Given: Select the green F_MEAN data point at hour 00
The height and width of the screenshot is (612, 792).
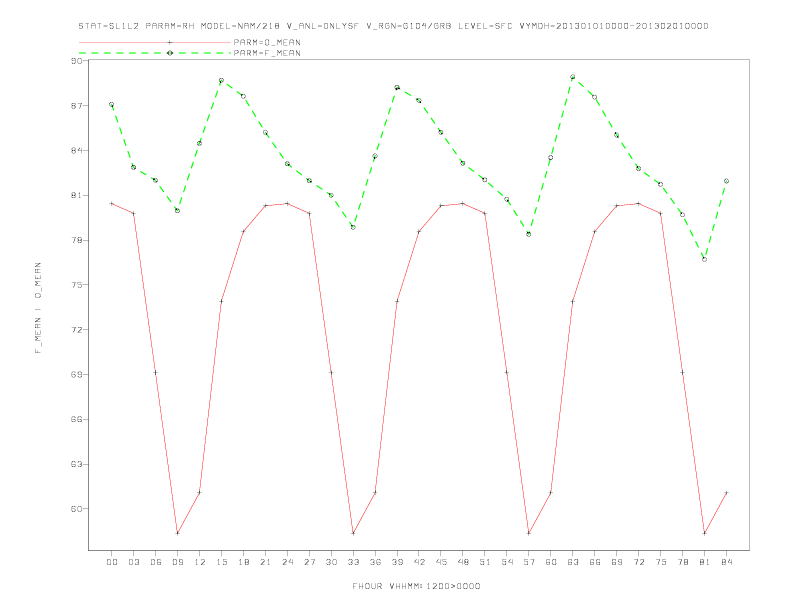Looking at the screenshot, I should tap(112, 105).
